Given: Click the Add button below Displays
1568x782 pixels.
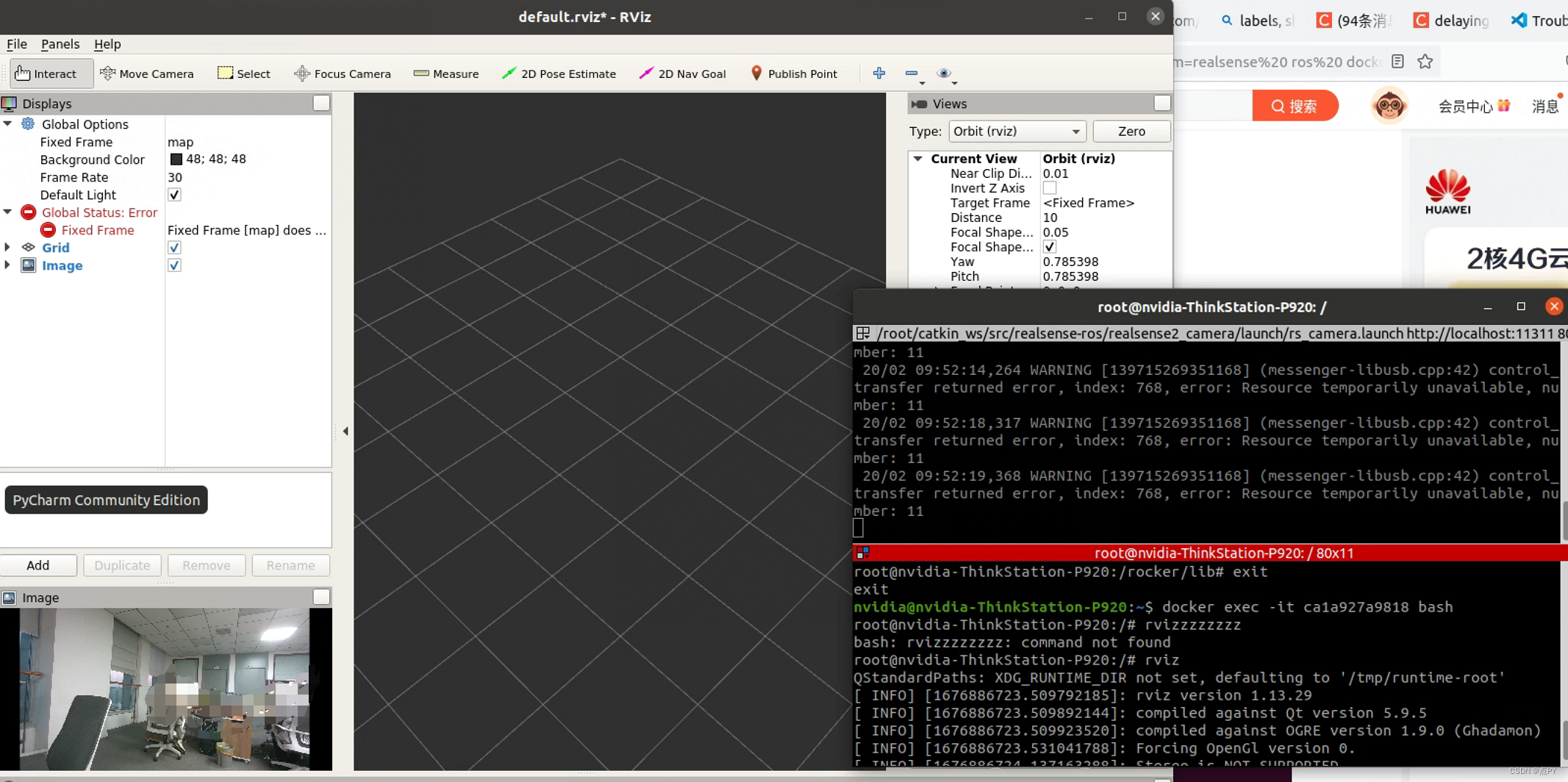Looking at the screenshot, I should [x=39, y=564].
